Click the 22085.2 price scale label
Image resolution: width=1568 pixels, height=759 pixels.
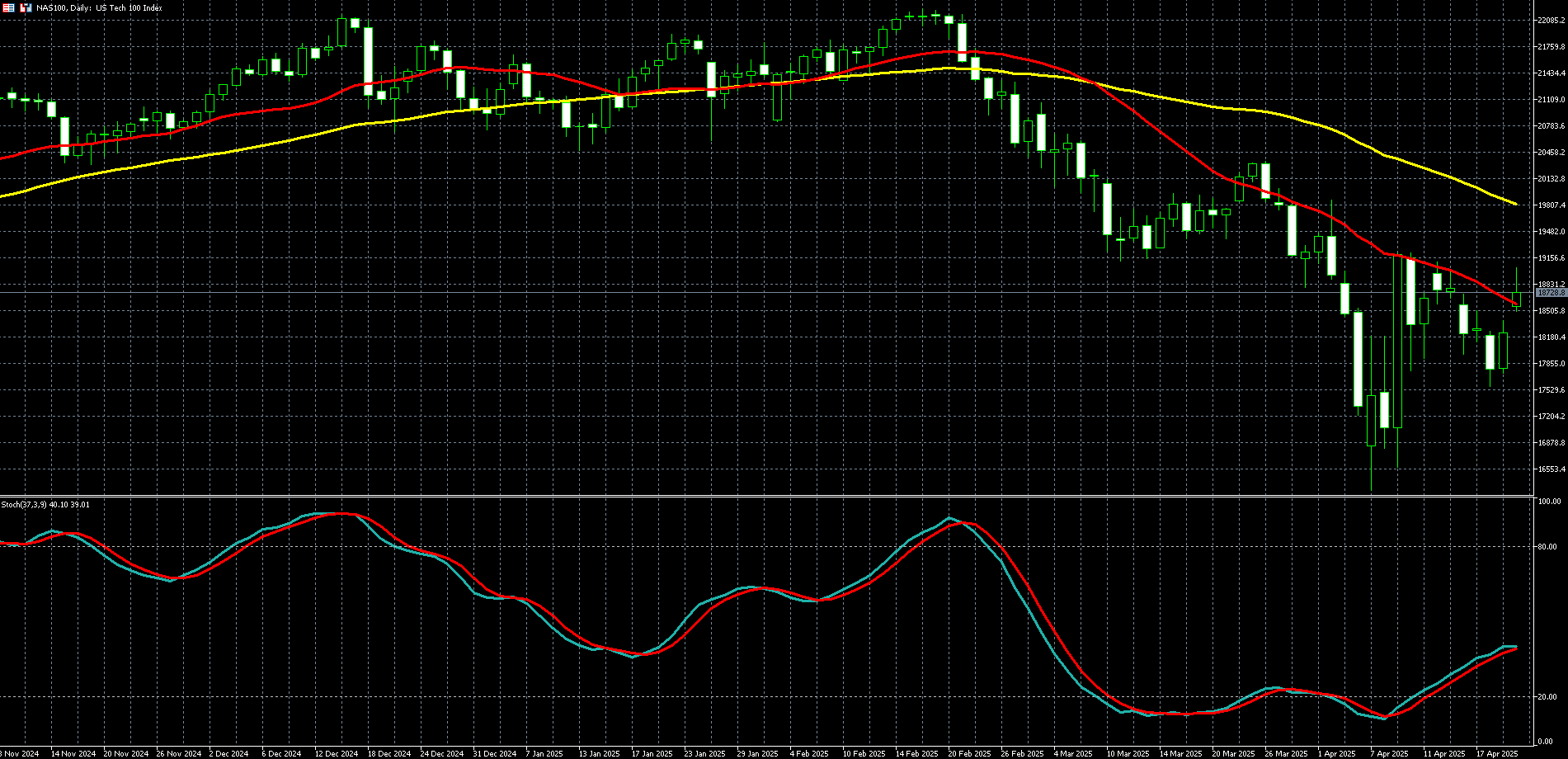point(1551,21)
